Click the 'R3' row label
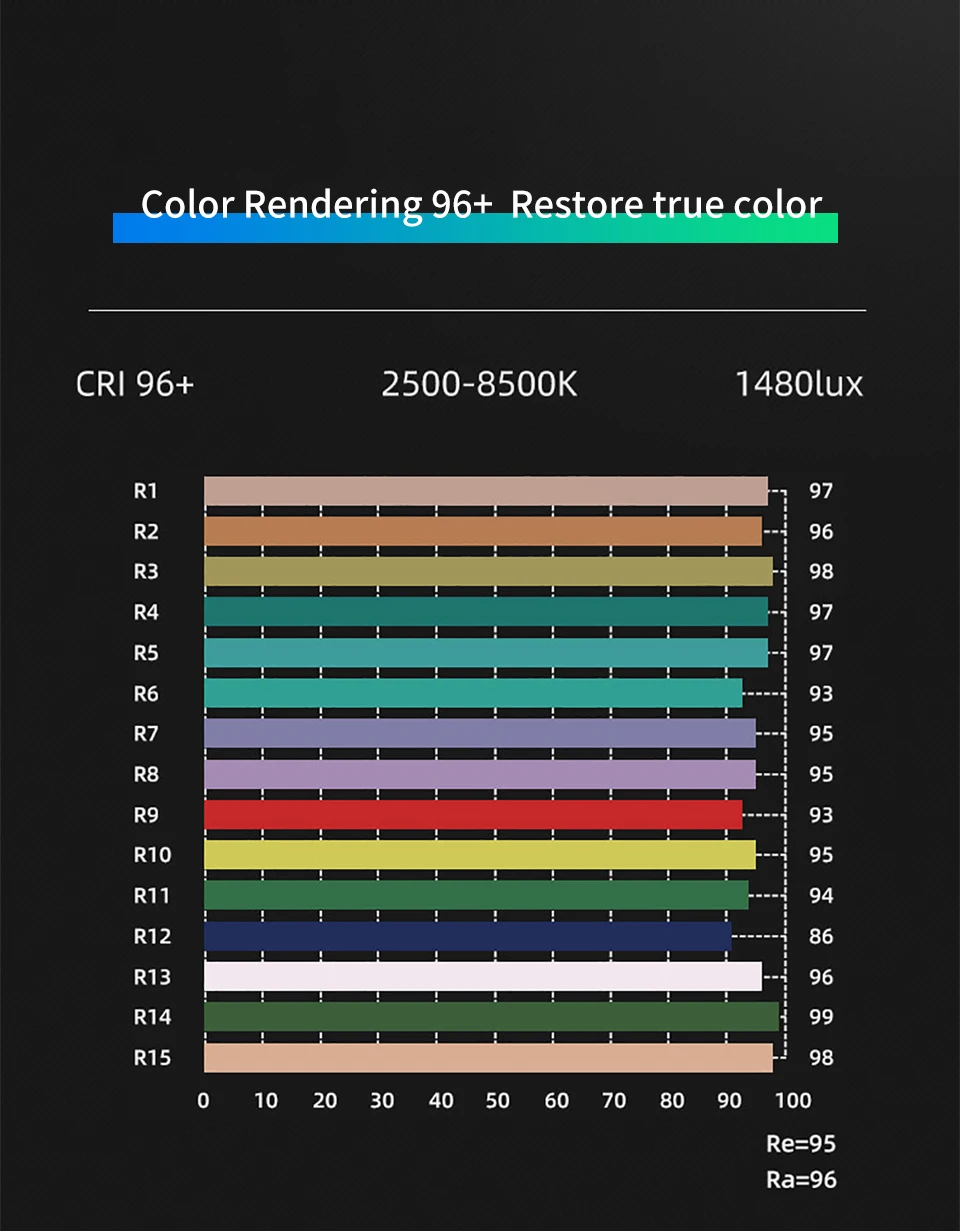The width and height of the screenshot is (960, 1231). coord(146,571)
